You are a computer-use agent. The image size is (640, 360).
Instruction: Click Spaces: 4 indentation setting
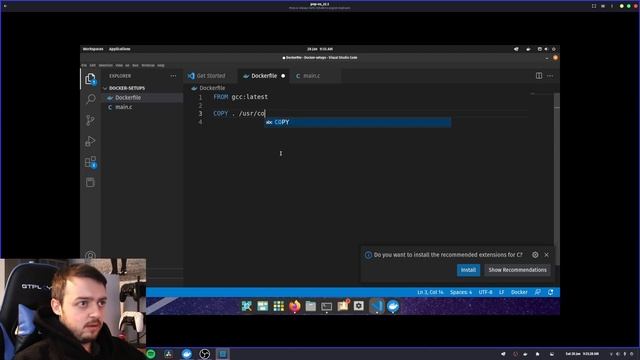[x=461, y=292]
